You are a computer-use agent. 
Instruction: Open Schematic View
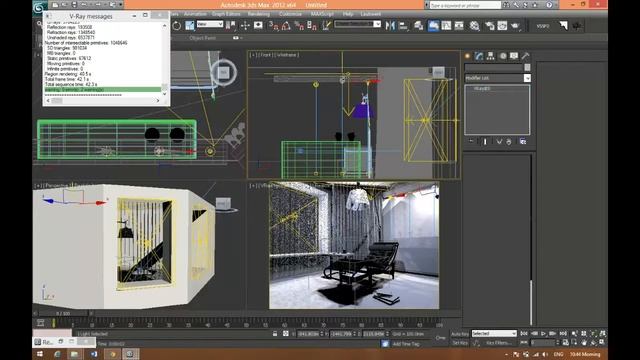(x=459, y=25)
